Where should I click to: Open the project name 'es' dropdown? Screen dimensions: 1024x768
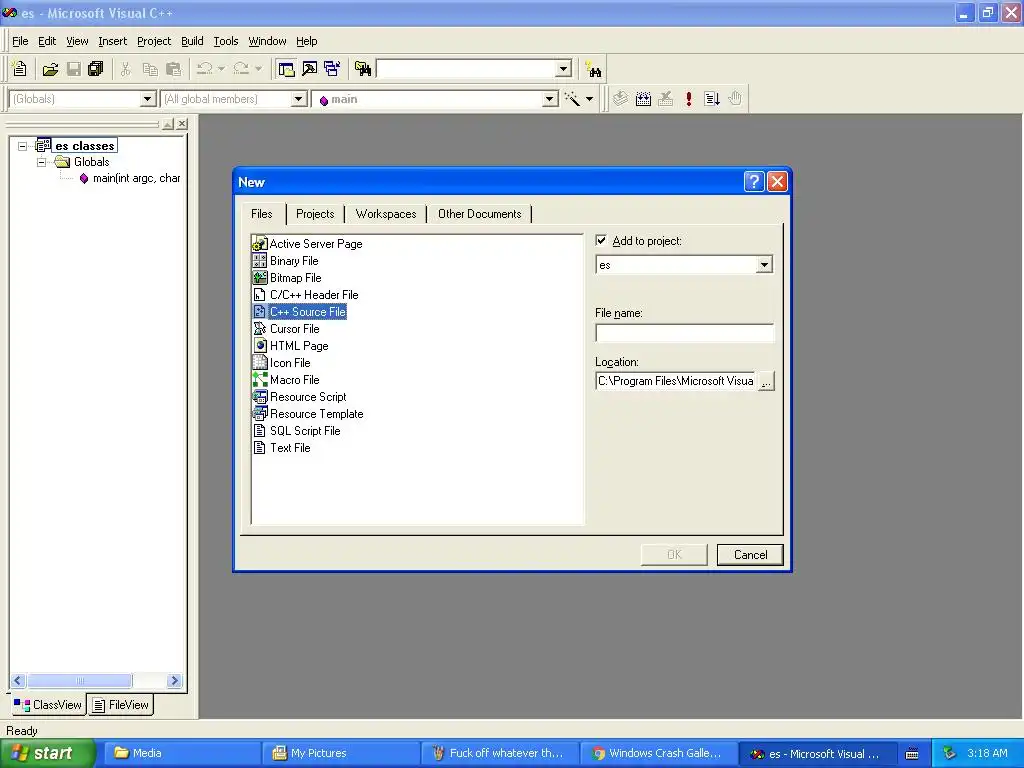pos(764,264)
